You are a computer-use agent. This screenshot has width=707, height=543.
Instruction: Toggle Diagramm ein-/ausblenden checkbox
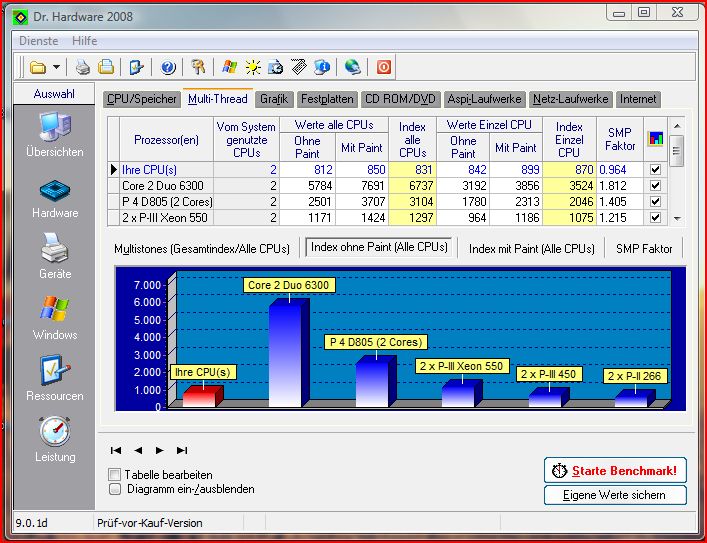(115, 489)
